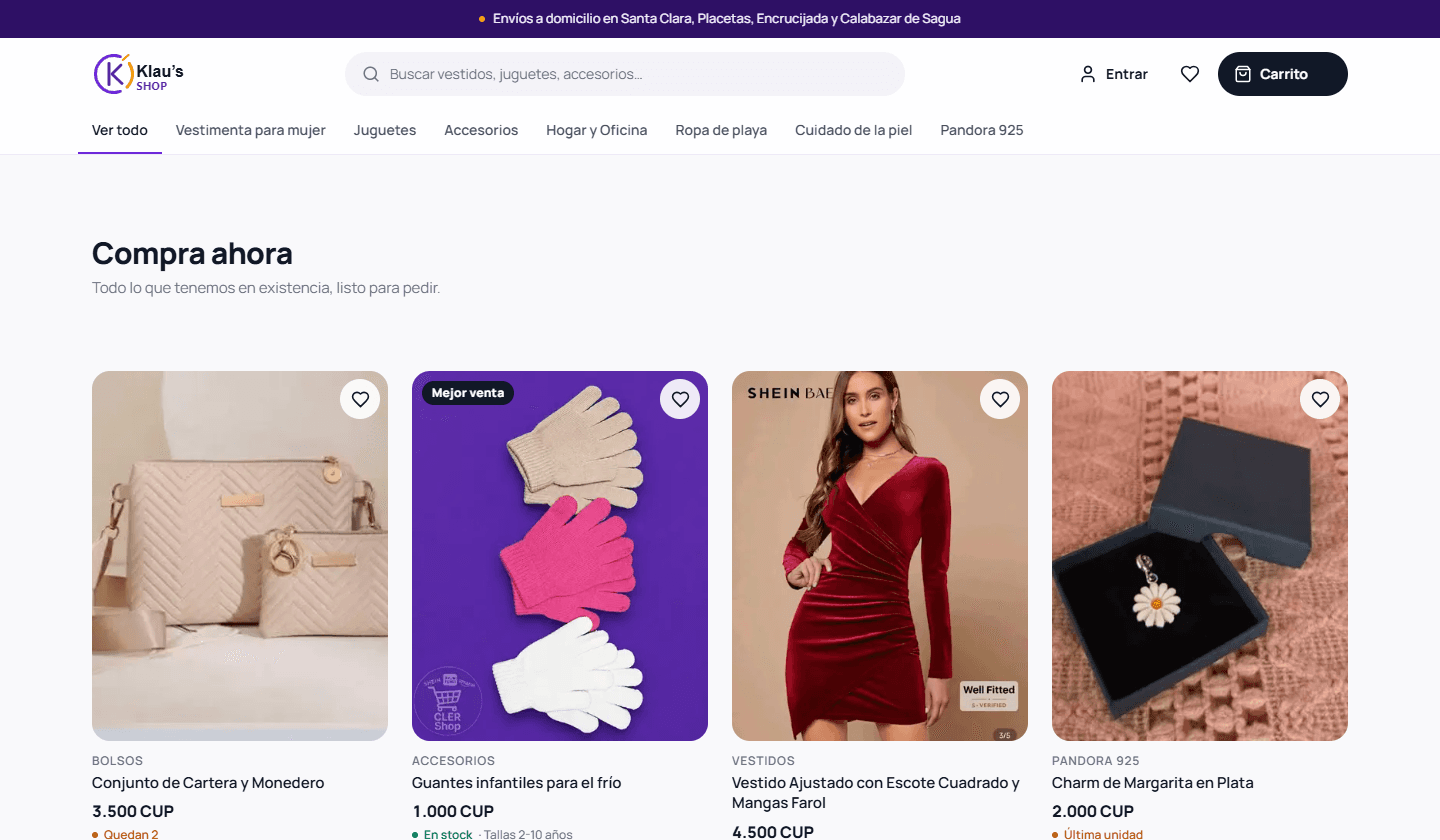The height and width of the screenshot is (840, 1440).
Task: Favorite the red Vestido Ajustado product
Action: [x=1000, y=399]
